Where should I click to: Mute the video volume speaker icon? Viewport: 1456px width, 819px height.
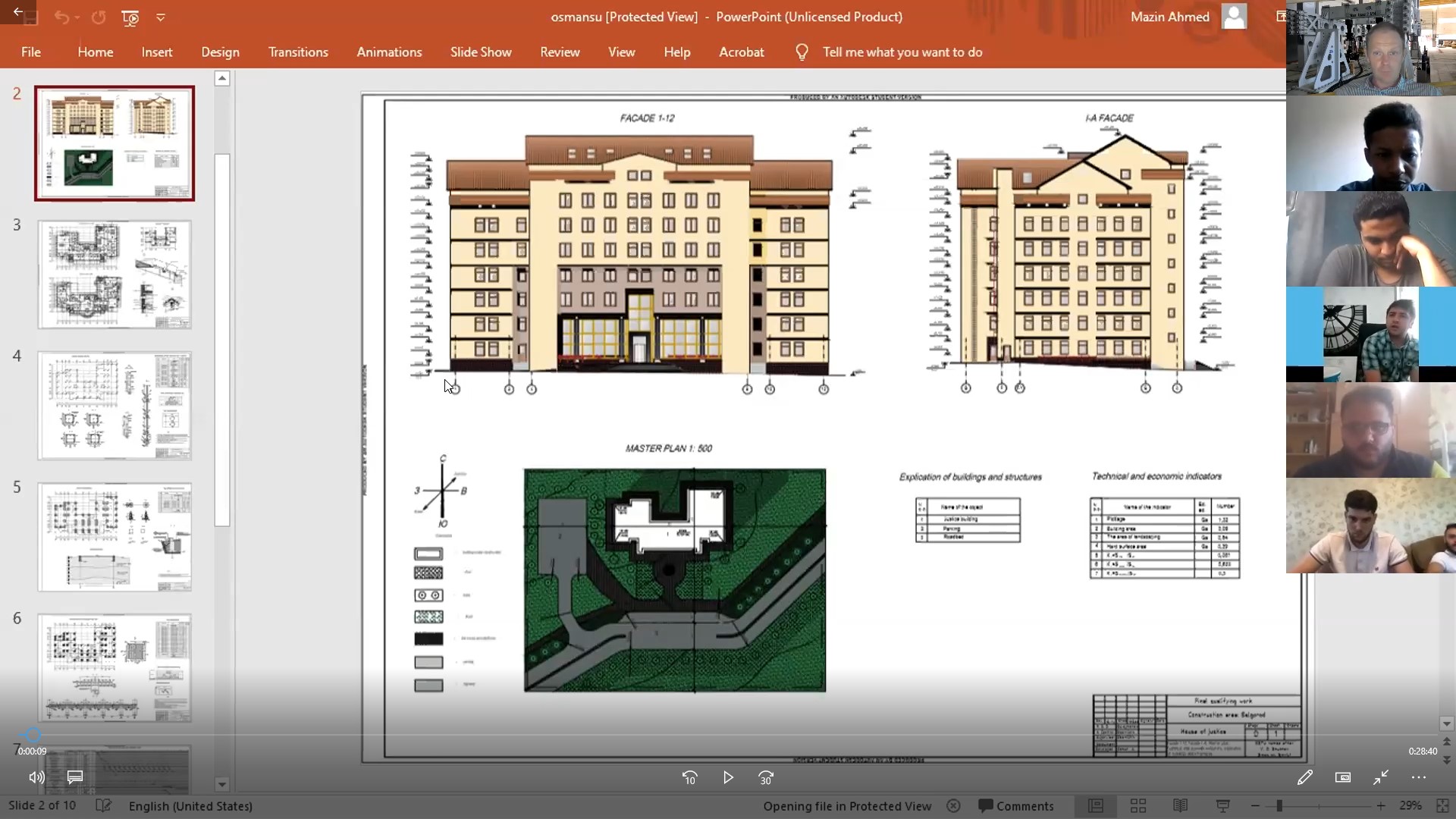point(36,777)
